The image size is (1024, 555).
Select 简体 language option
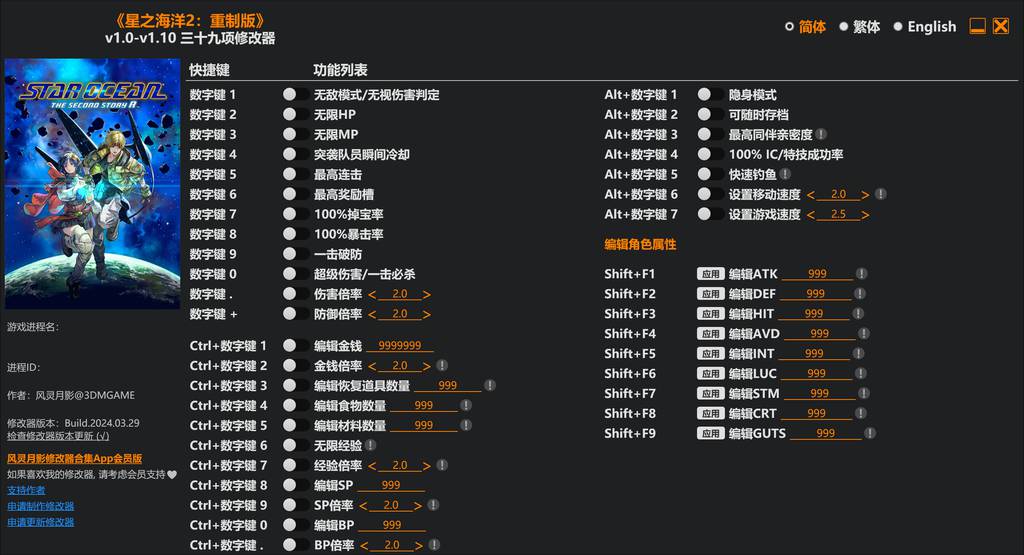pos(805,27)
